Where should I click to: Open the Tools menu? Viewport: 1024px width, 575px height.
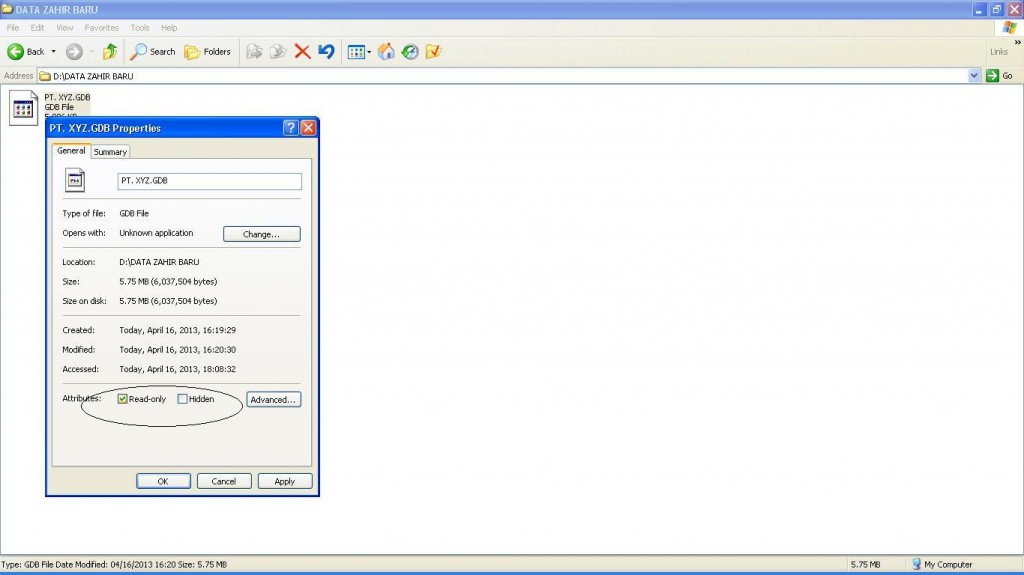pyautogui.click(x=140, y=28)
